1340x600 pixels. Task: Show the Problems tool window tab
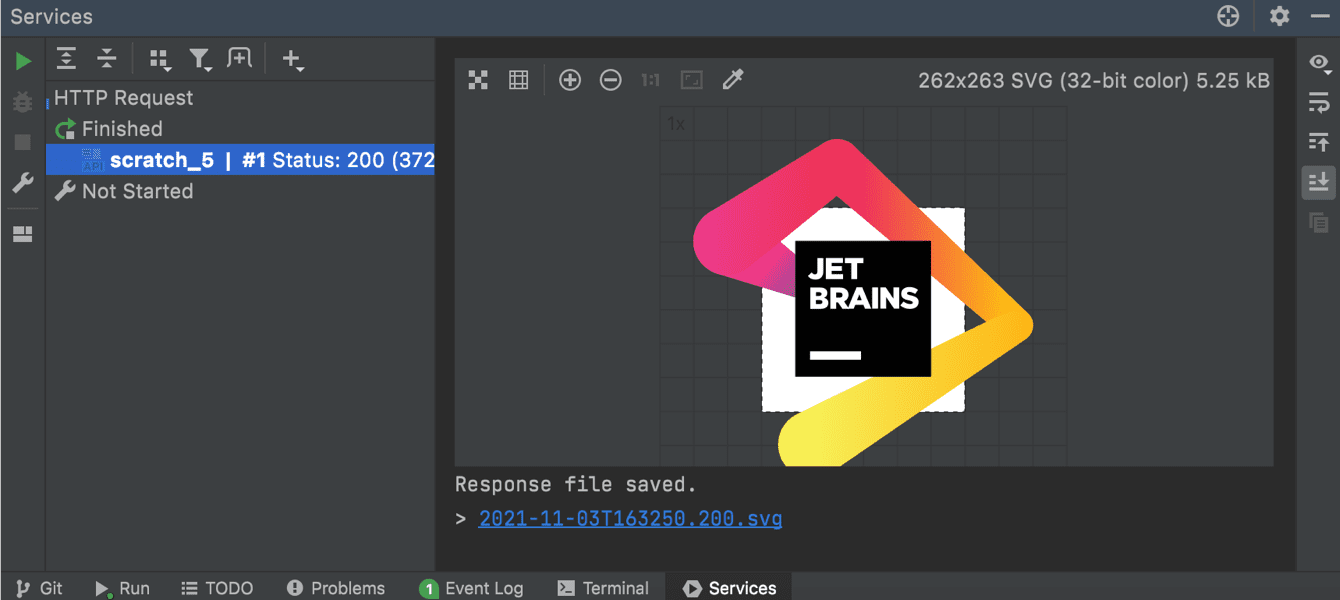point(336,588)
